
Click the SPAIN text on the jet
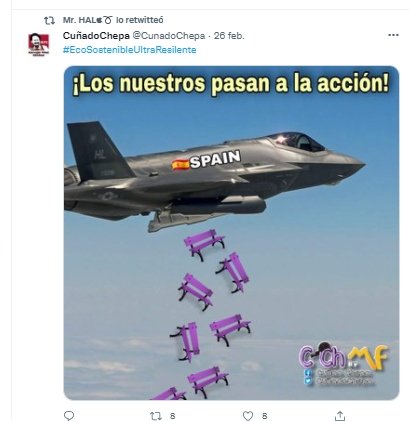[215, 159]
